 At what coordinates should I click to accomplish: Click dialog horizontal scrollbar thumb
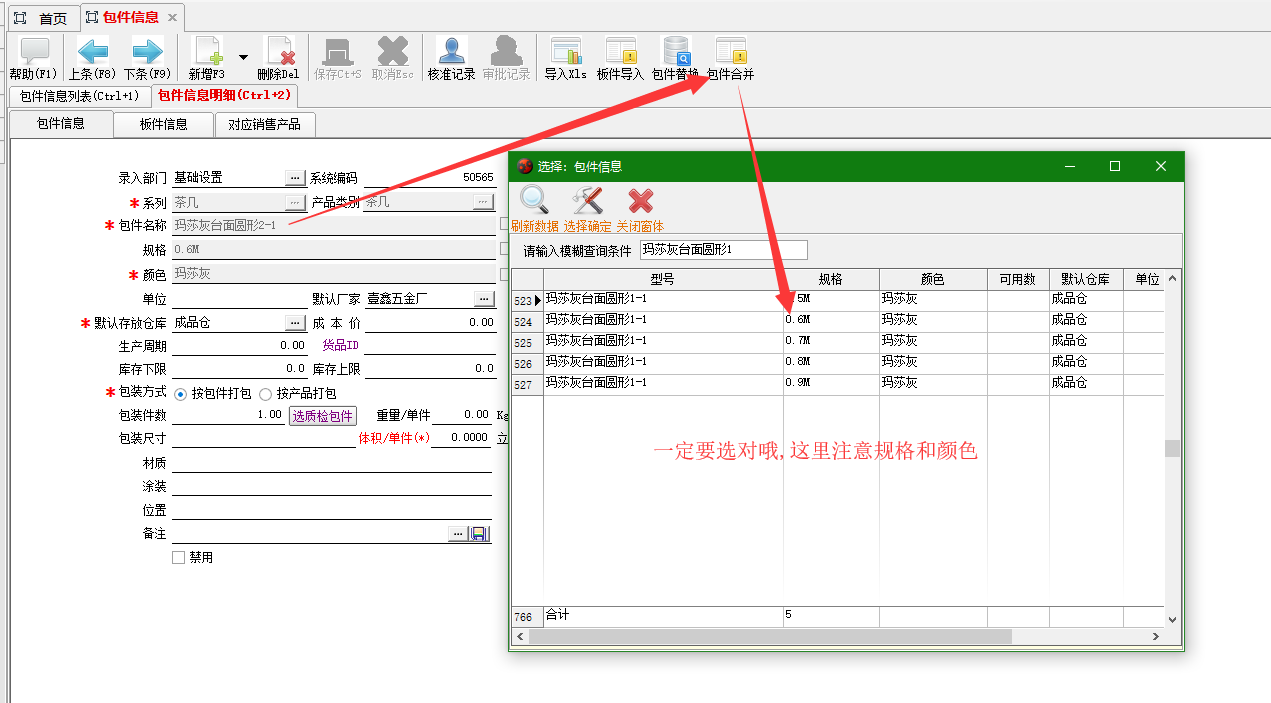tap(770, 636)
